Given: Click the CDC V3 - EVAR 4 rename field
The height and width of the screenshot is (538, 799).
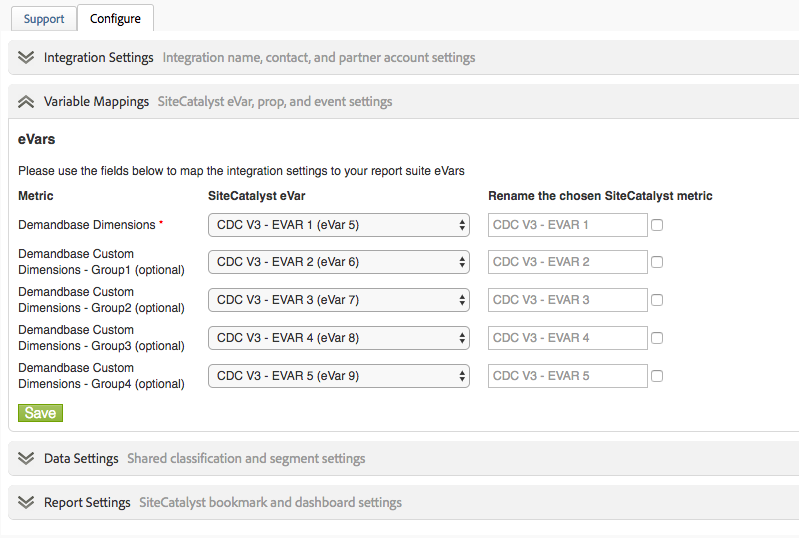Looking at the screenshot, I should (568, 338).
